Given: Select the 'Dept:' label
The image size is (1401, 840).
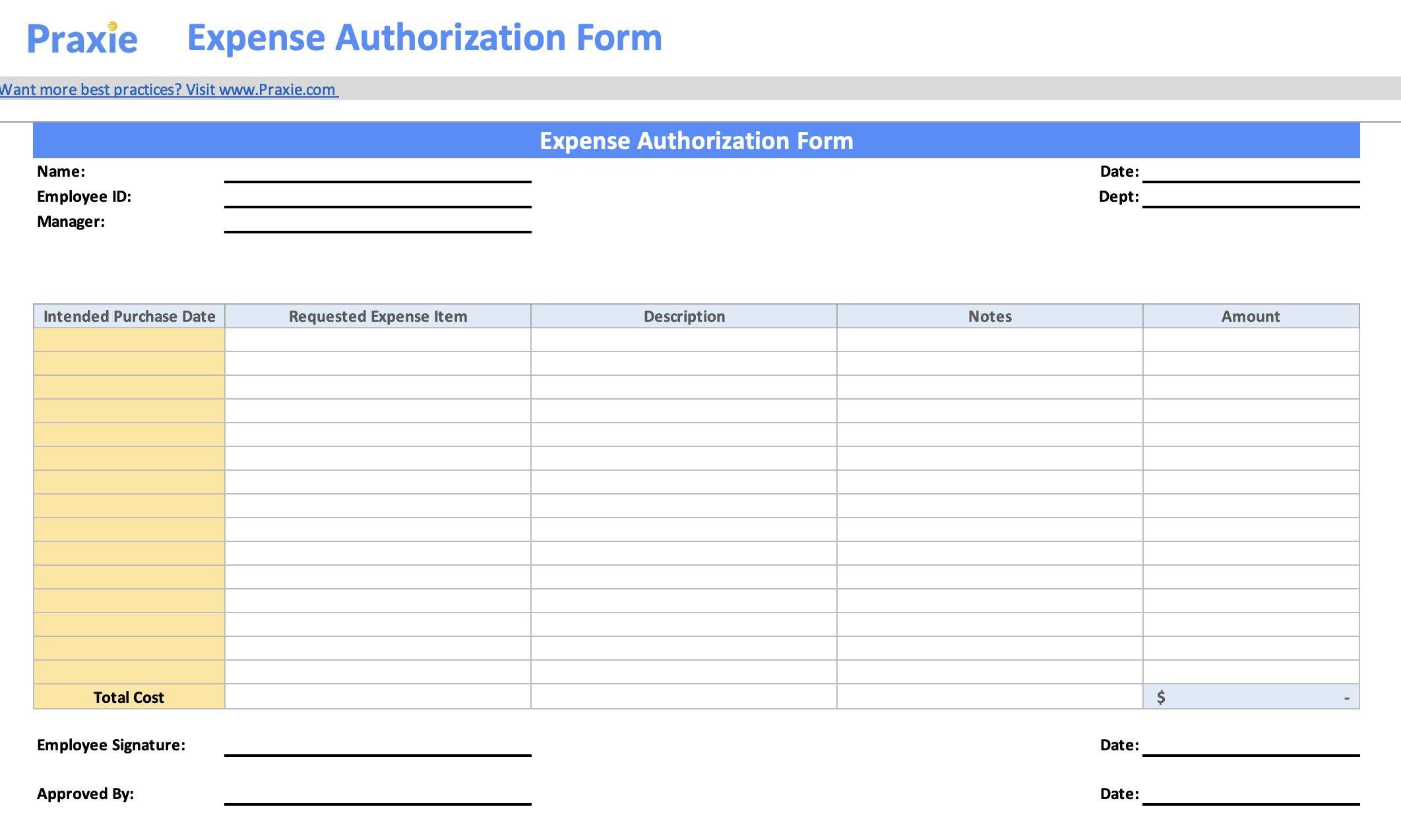Looking at the screenshot, I should point(1119,196).
